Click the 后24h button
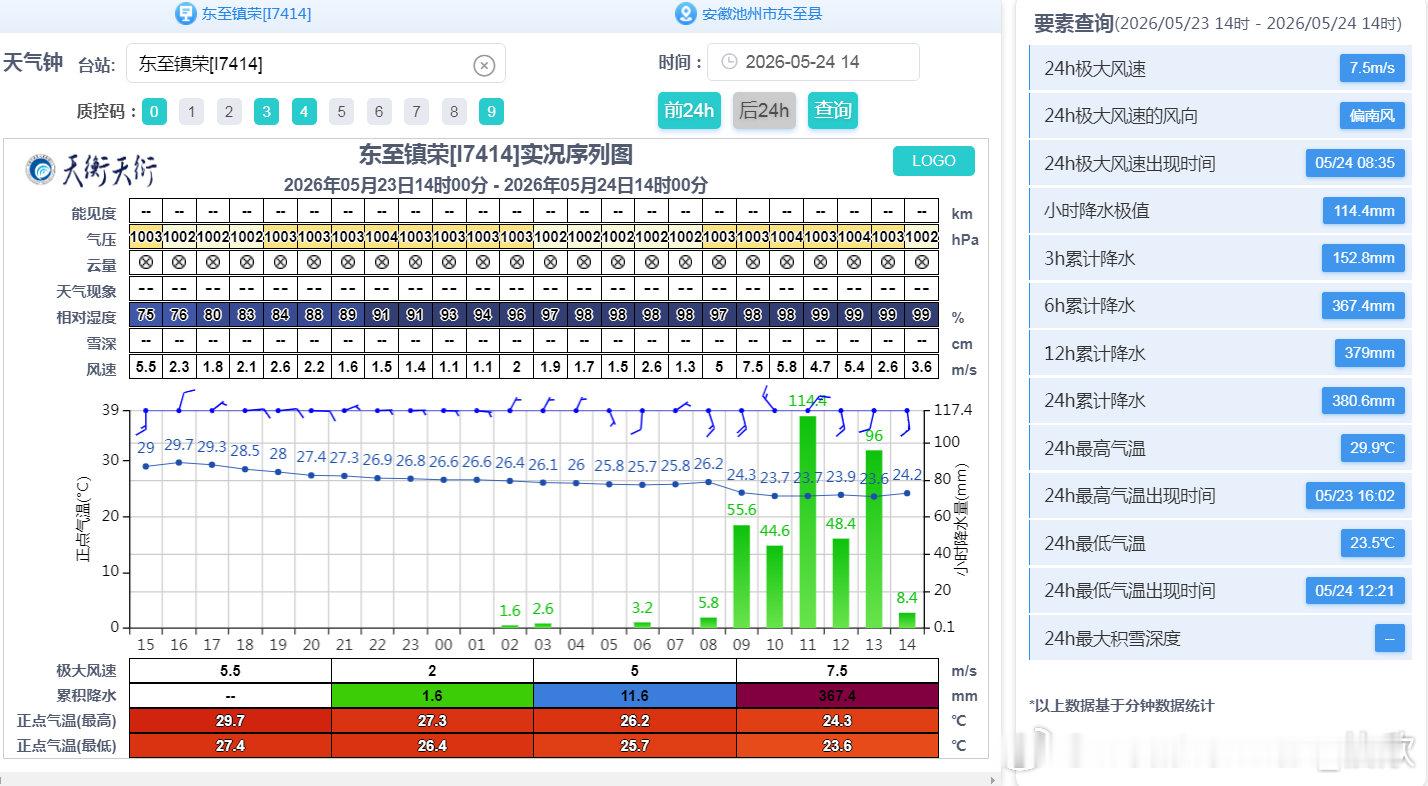Image resolution: width=1428 pixels, height=786 pixels. coord(764,110)
